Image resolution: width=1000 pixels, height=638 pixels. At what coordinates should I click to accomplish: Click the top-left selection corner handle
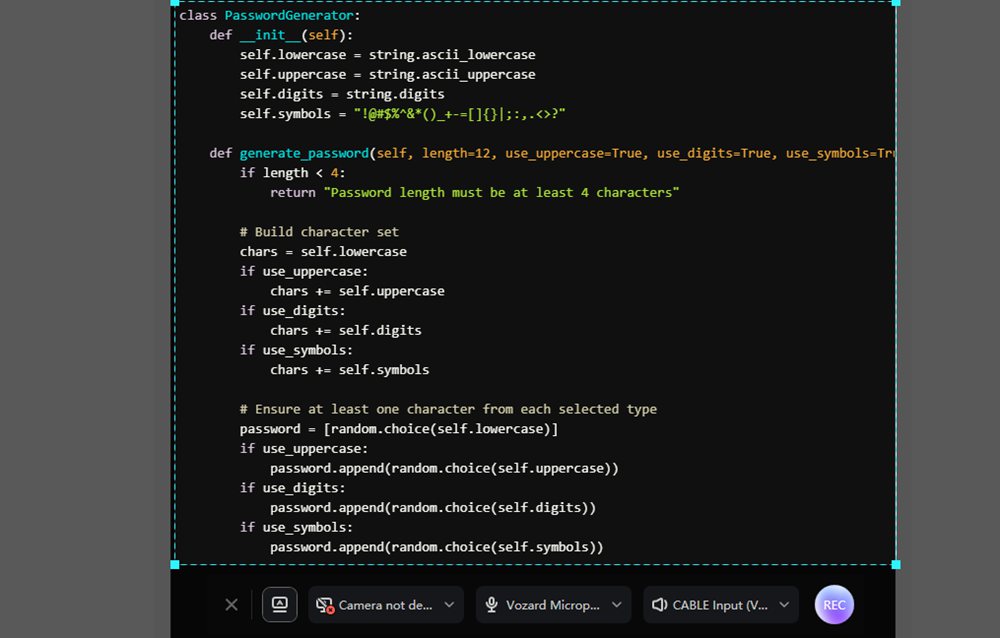point(175,3)
